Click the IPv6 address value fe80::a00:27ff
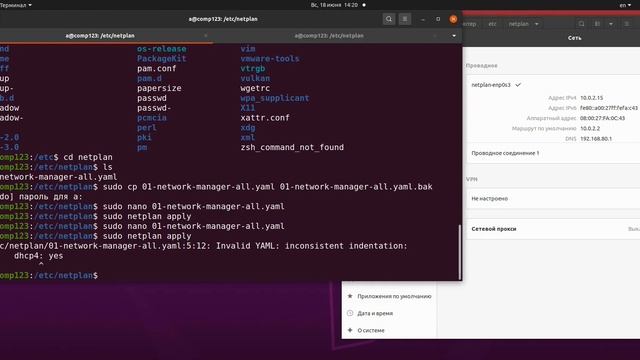640x360 pixels. click(609, 108)
